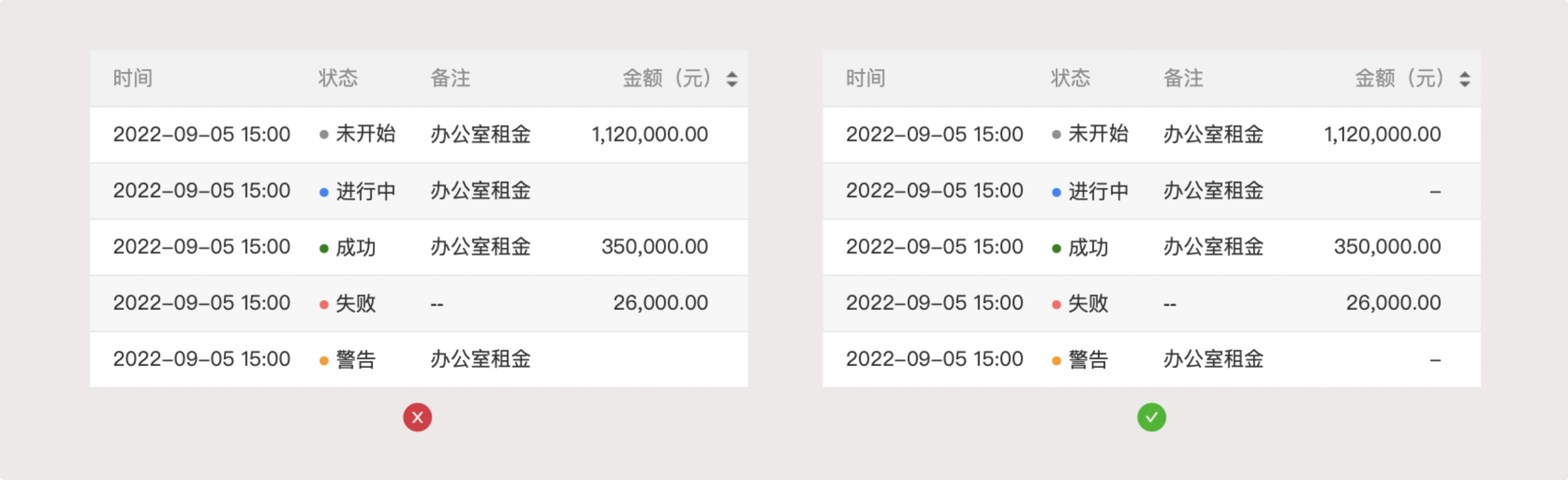The width and height of the screenshot is (1568, 480).
Task: Click the red X icon below left table
Action: [x=418, y=417]
